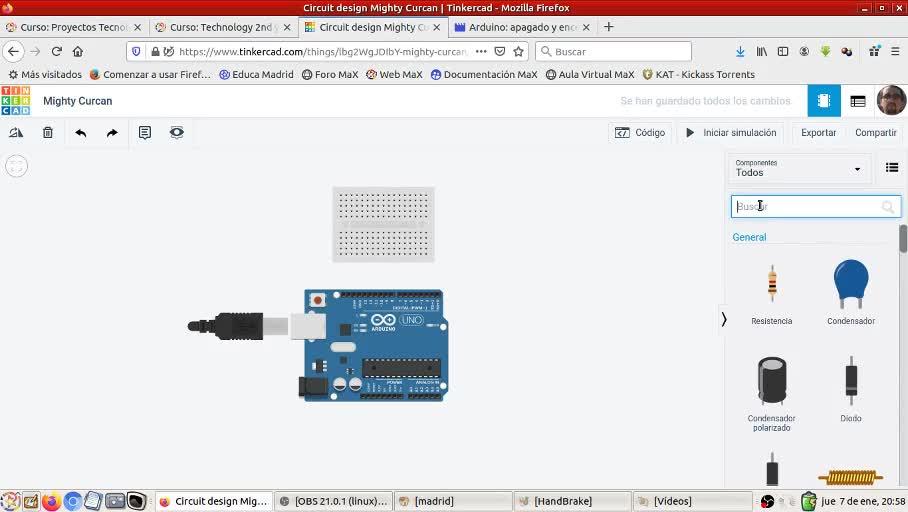Select the Resistencia component
This screenshot has width=908, height=512.
[771, 294]
